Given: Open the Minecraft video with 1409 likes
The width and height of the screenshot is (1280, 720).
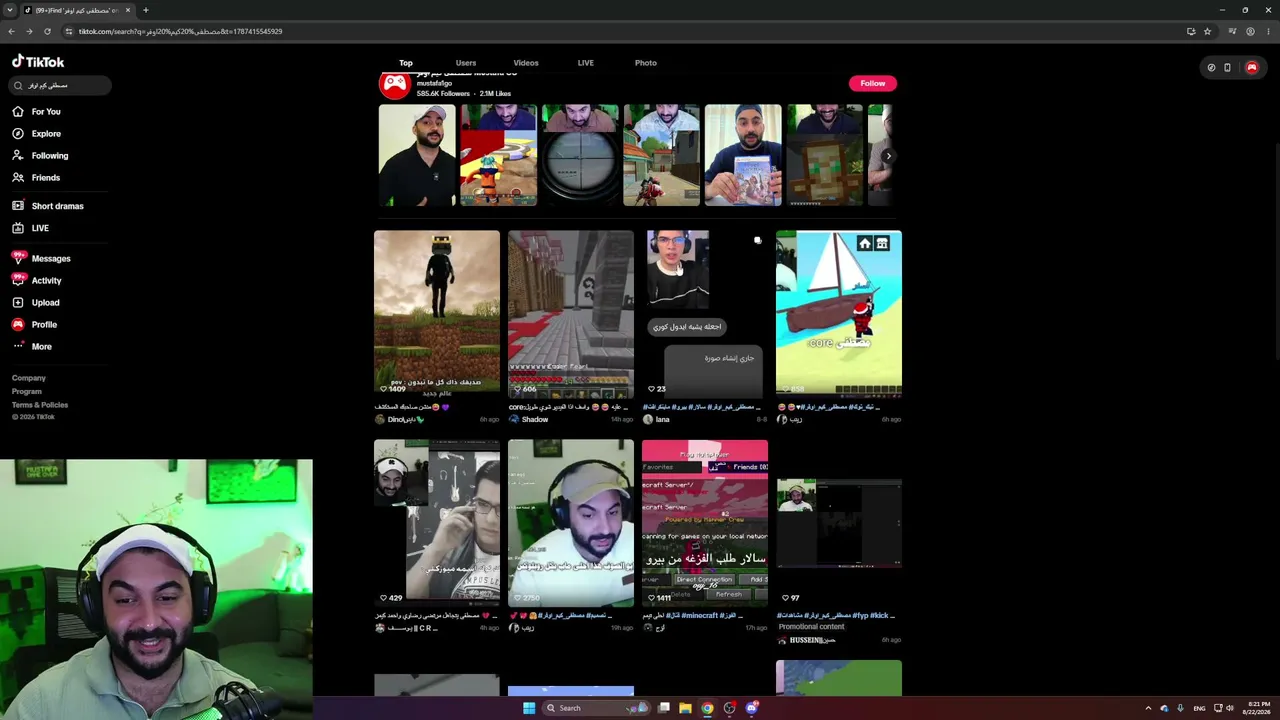Looking at the screenshot, I should [x=437, y=314].
